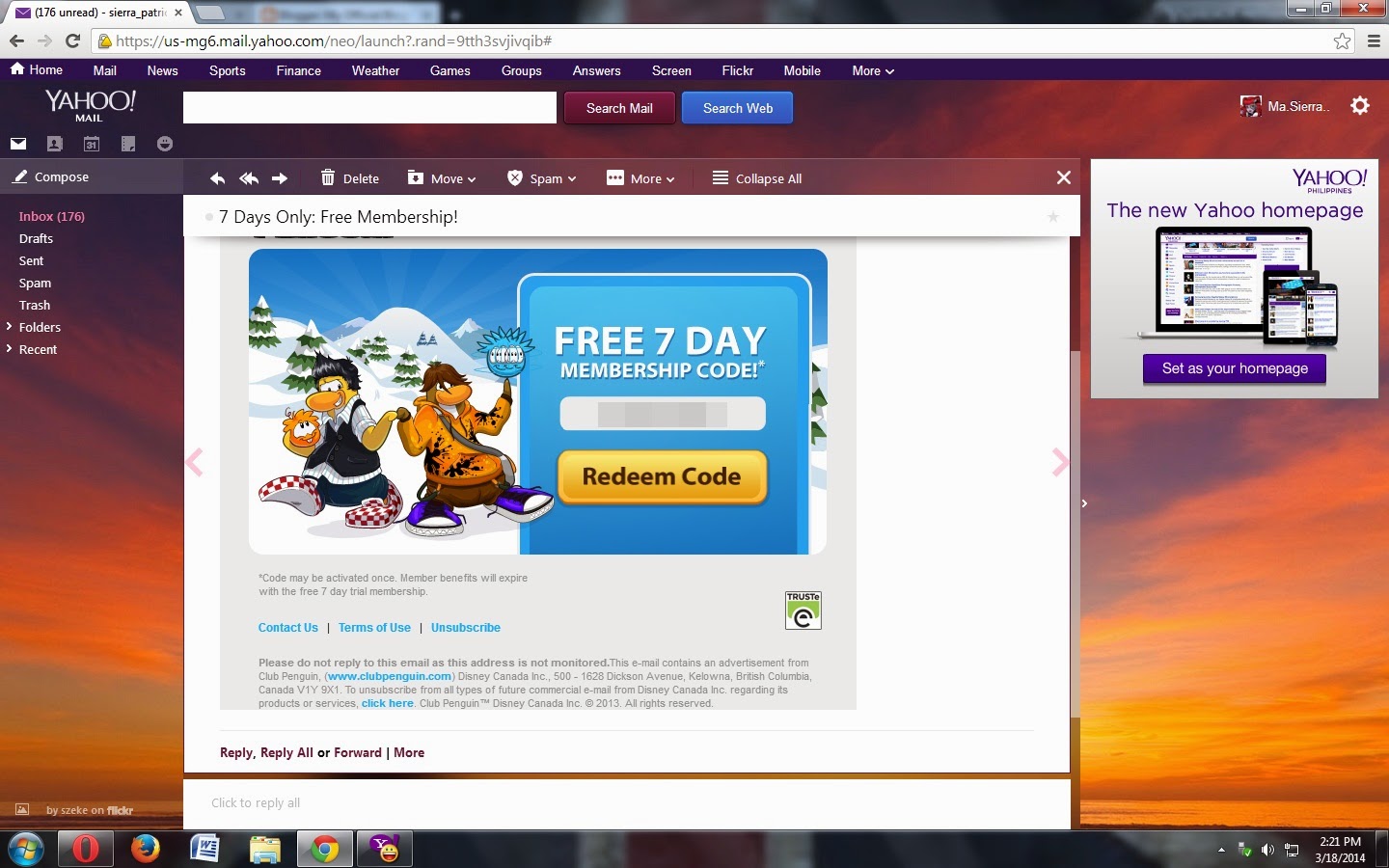Click Set as your homepage button
The width and height of the screenshot is (1389, 868).
pyautogui.click(x=1235, y=368)
